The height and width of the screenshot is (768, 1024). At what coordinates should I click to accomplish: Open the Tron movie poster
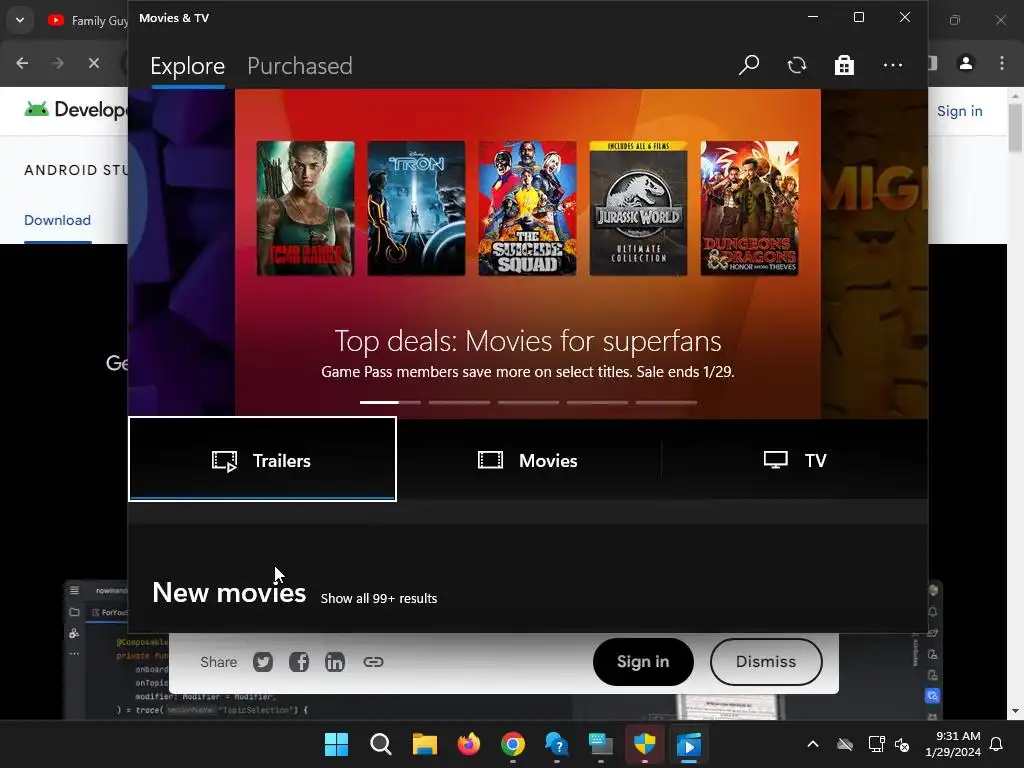[417, 208]
